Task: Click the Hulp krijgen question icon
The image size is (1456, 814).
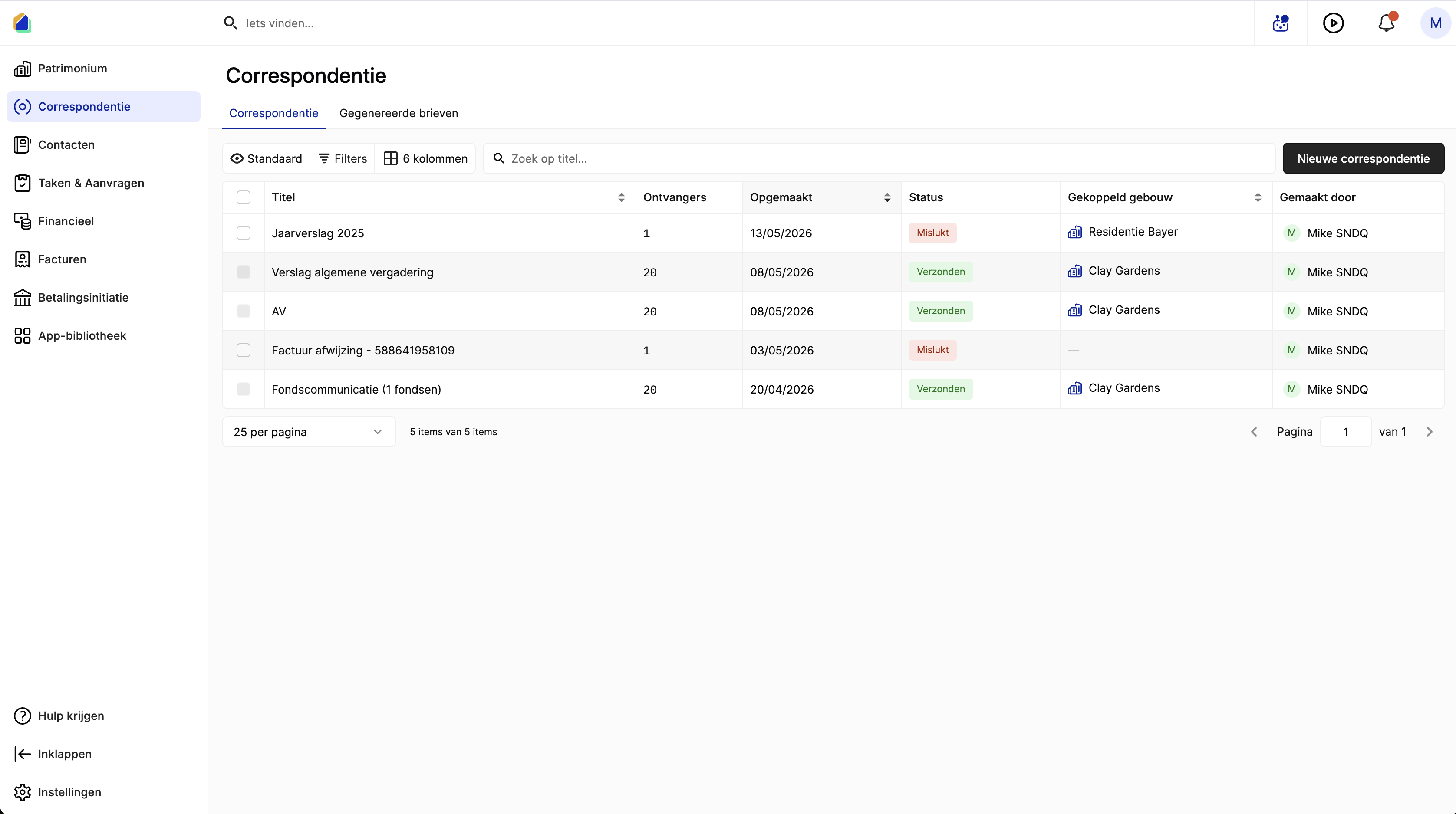Action: (23, 716)
